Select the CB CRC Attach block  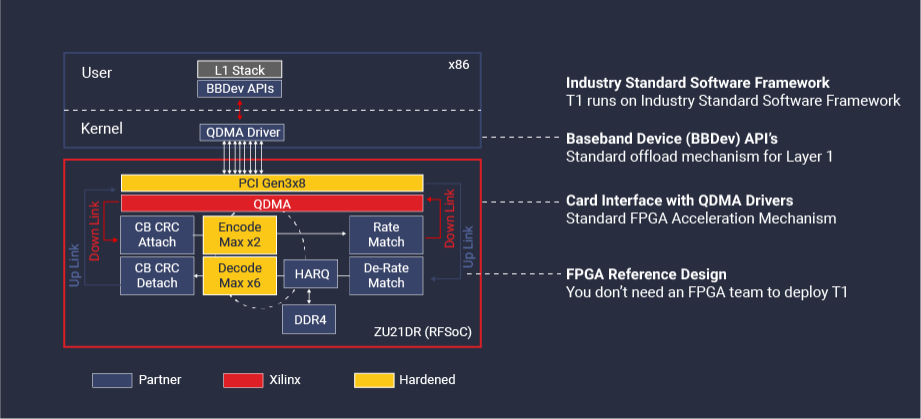157,234
